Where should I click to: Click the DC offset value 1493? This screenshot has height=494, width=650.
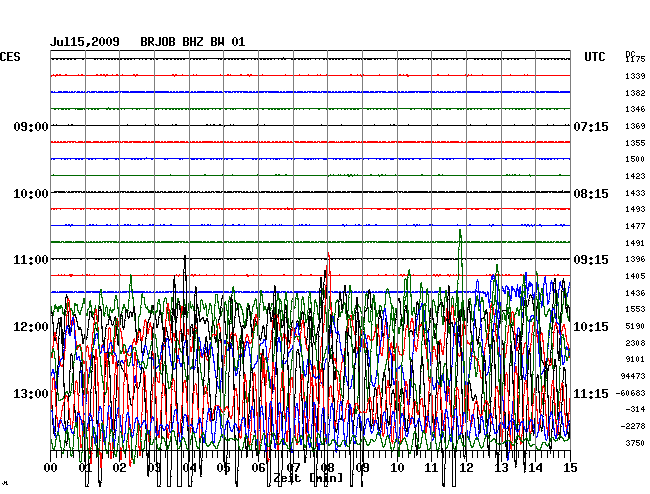[635, 209]
